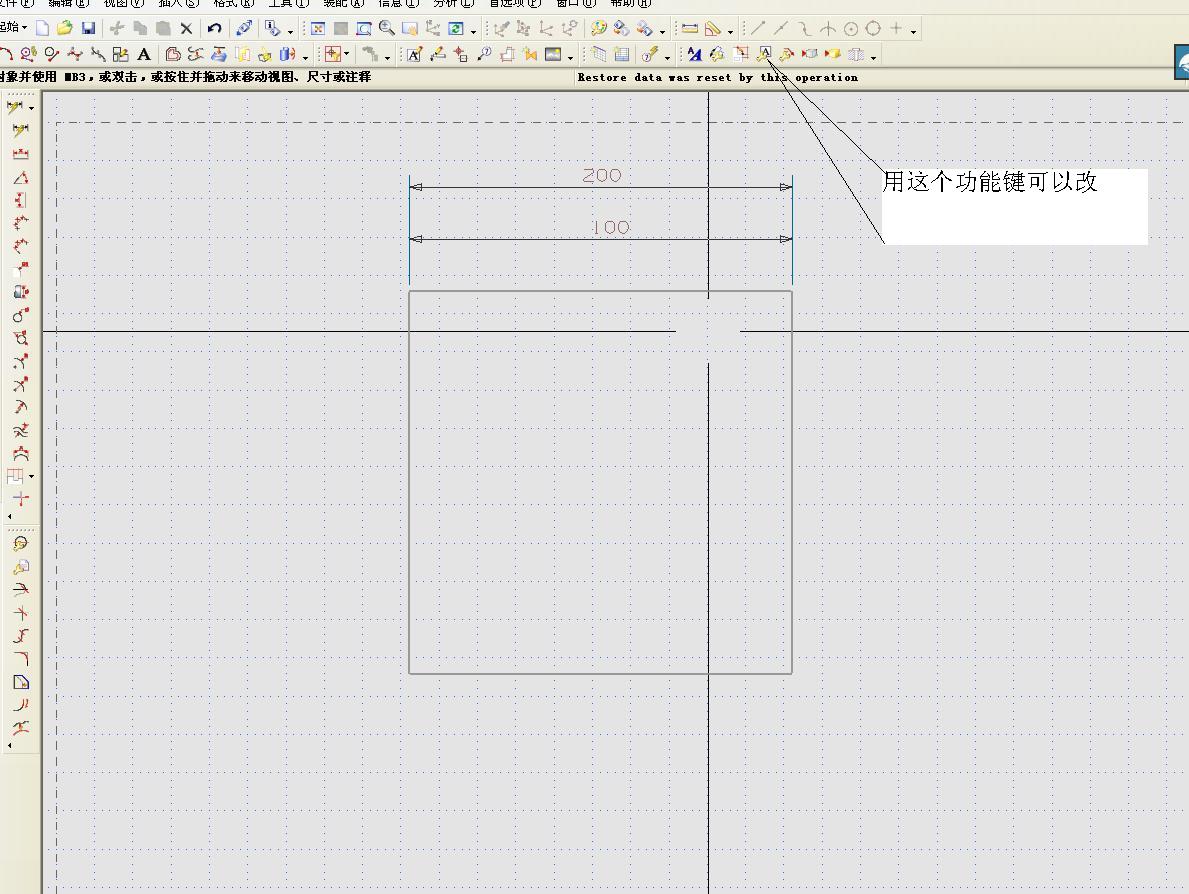Open the 帮助 Help menu
Viewport: 1189px width, 894px height.
tap(631, 4)
